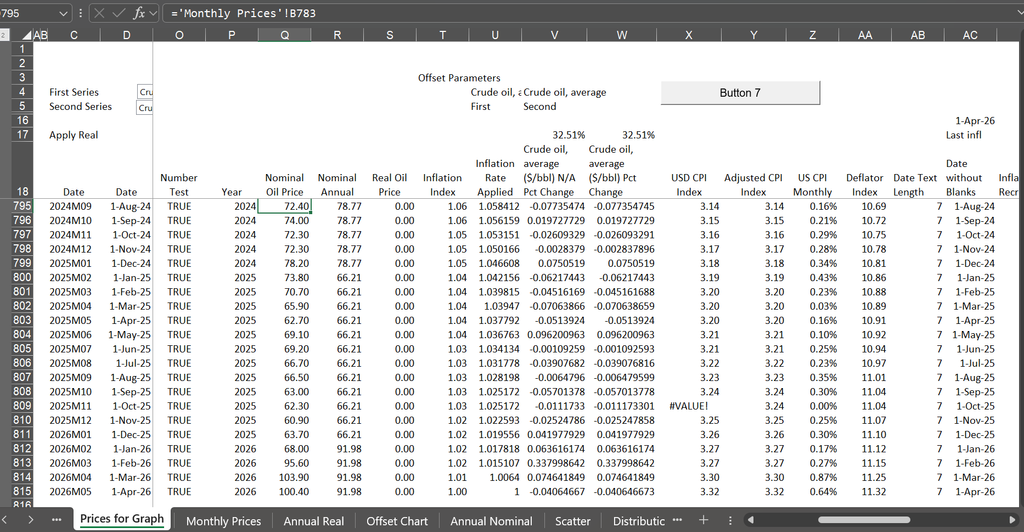Expand the formula bar function dropdown arrow
Image resolution: width=1024 pixels, height=532 pixels.
(153, 13)
